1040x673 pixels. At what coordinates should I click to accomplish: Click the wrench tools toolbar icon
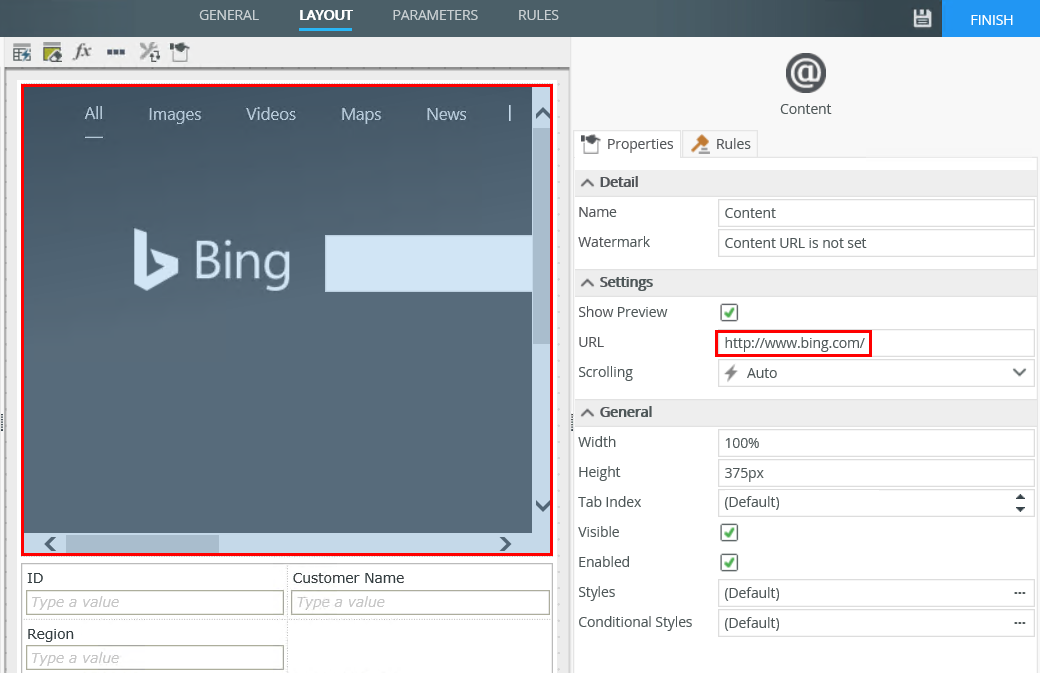coord(149,52)
